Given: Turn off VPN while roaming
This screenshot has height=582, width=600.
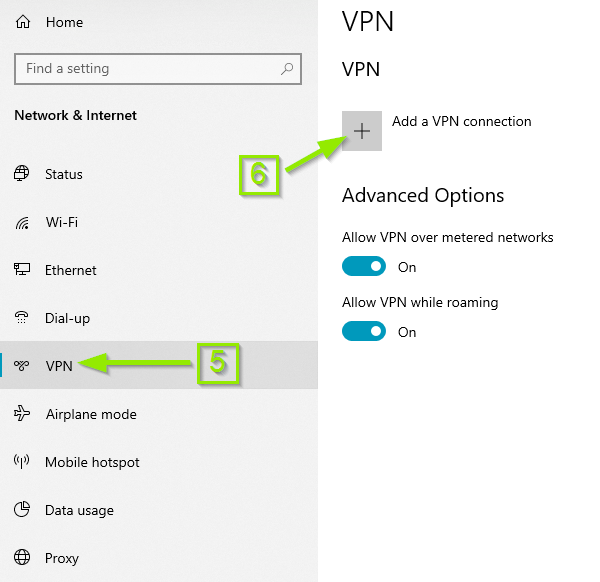Looking at the screenshot, I should pyautogui.click(x=364, y=331).
